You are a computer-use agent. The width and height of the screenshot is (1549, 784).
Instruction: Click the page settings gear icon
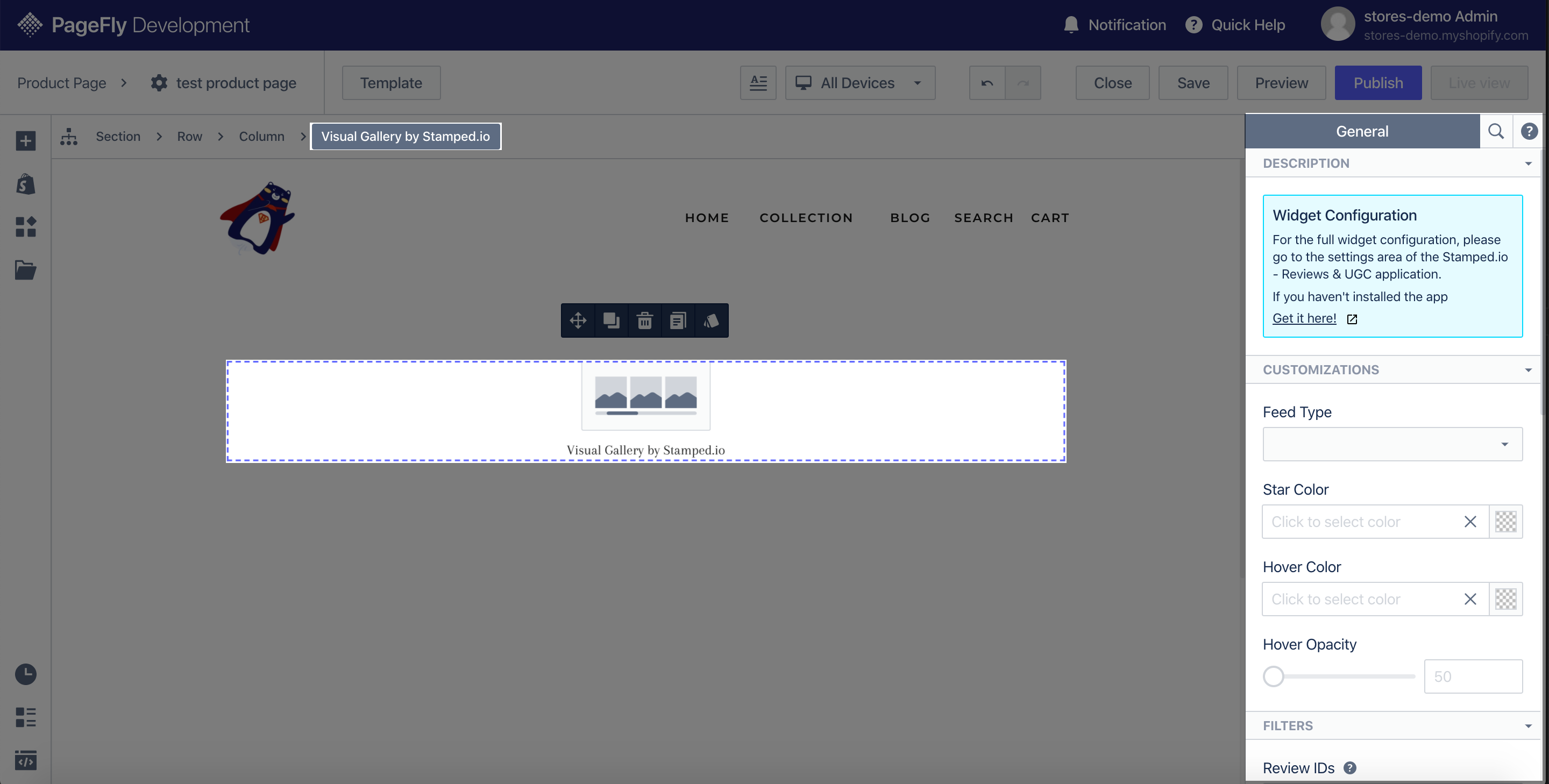[159, 83]
